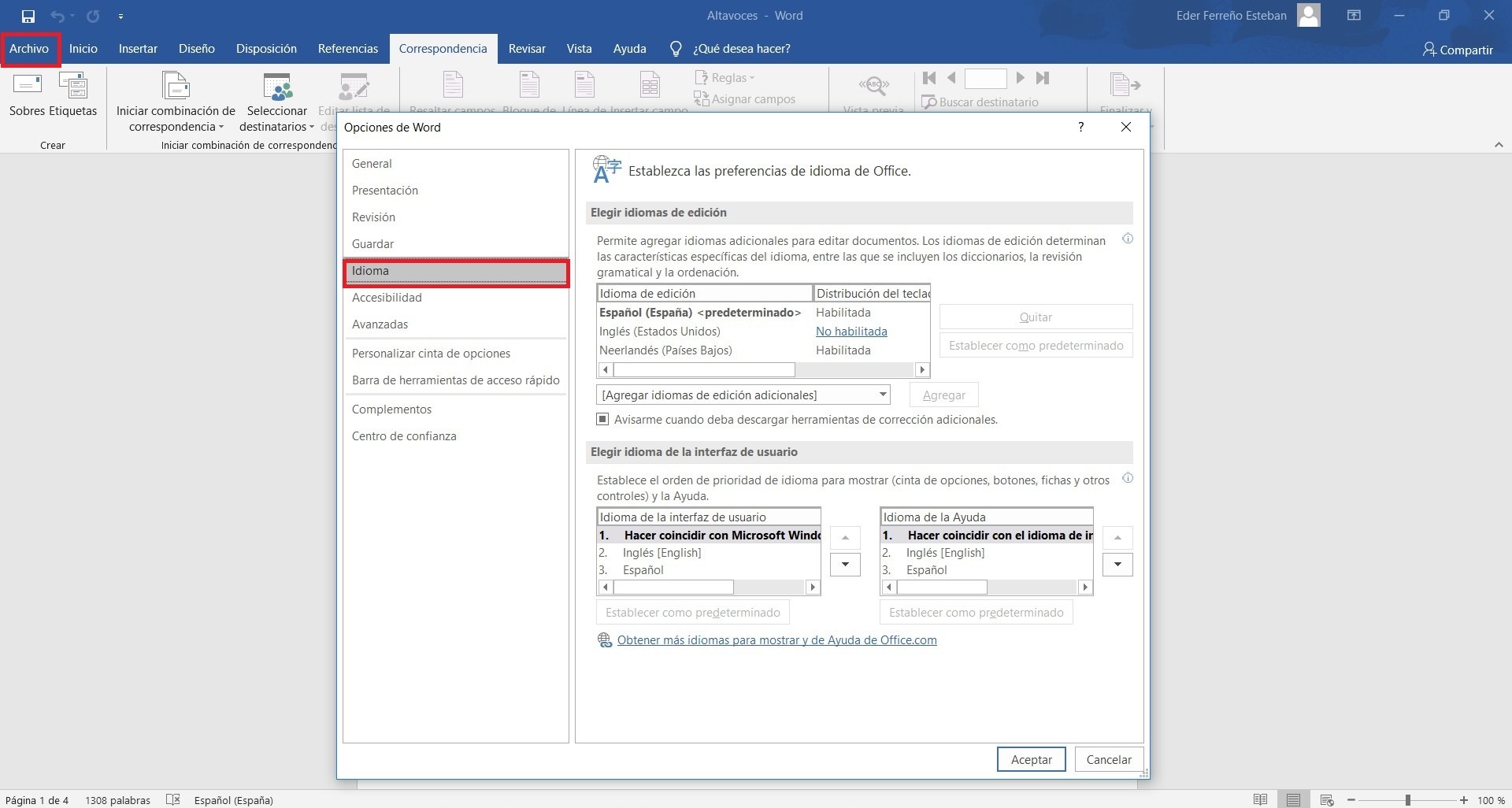Click the user account avatar
Screen dimensions: 1512x808
pyautogui.click(x=1309, y=16)
